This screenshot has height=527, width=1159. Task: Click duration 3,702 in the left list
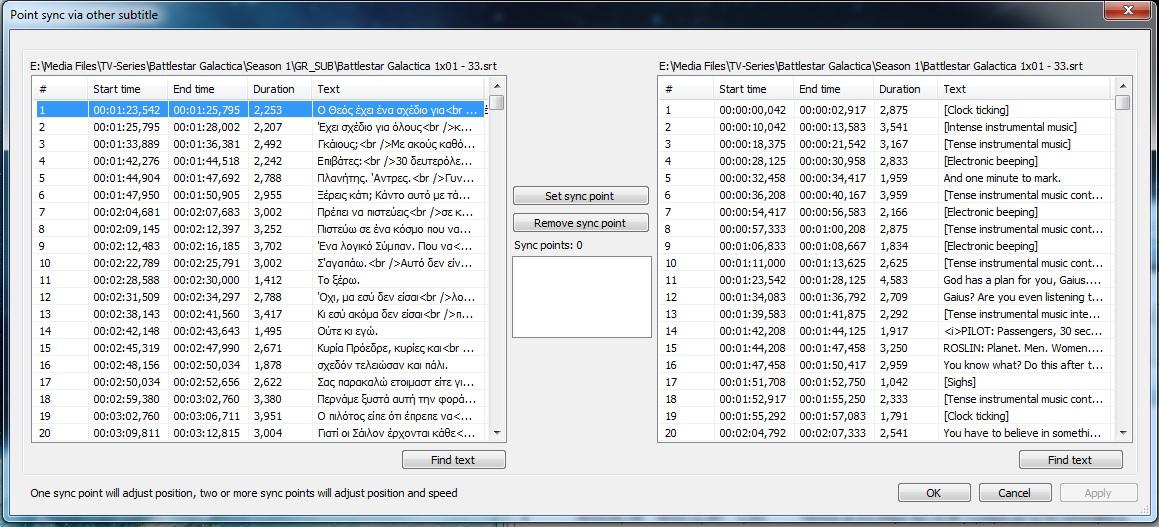click(268, 246)
